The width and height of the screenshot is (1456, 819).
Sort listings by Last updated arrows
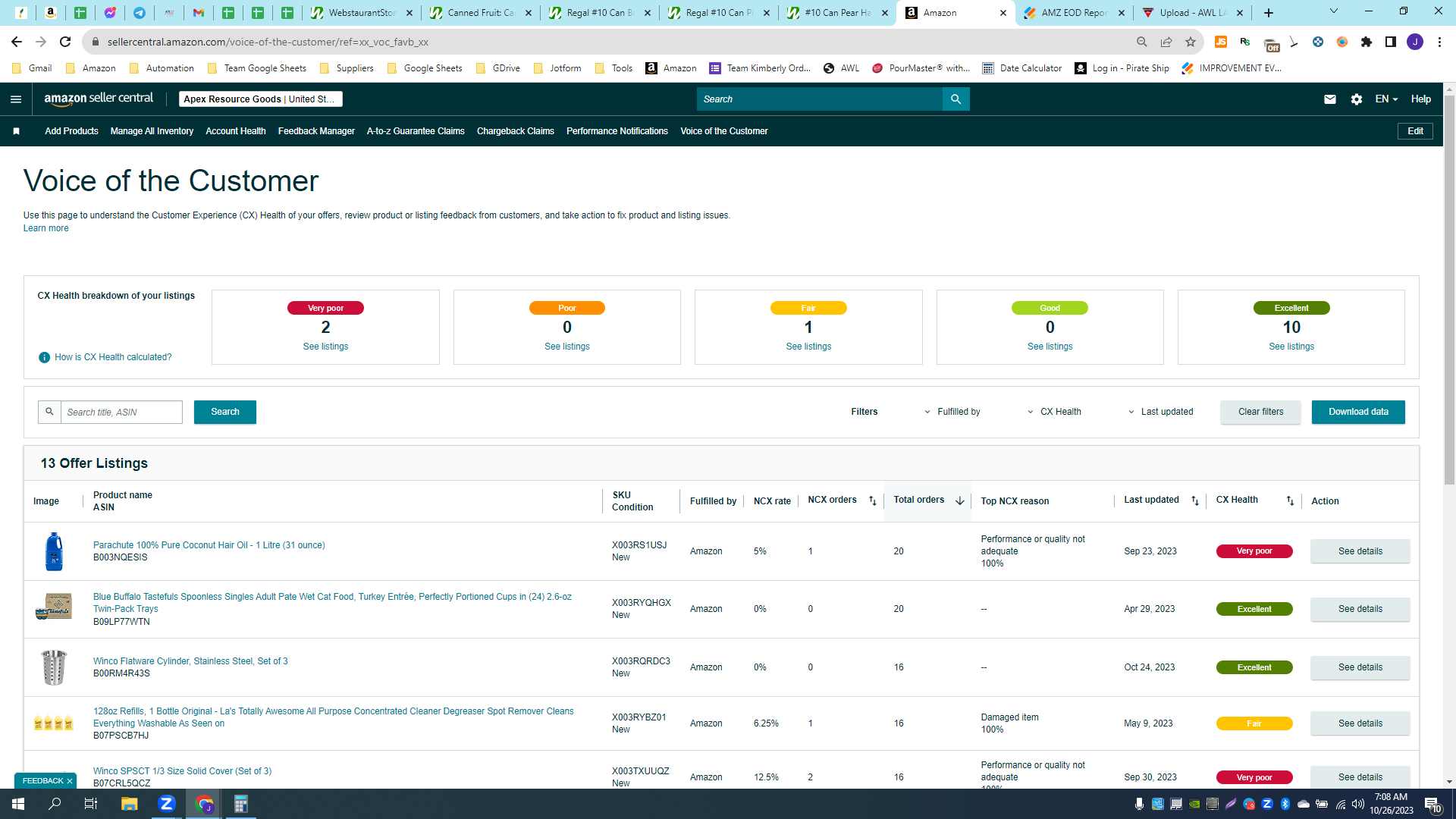1195,500
